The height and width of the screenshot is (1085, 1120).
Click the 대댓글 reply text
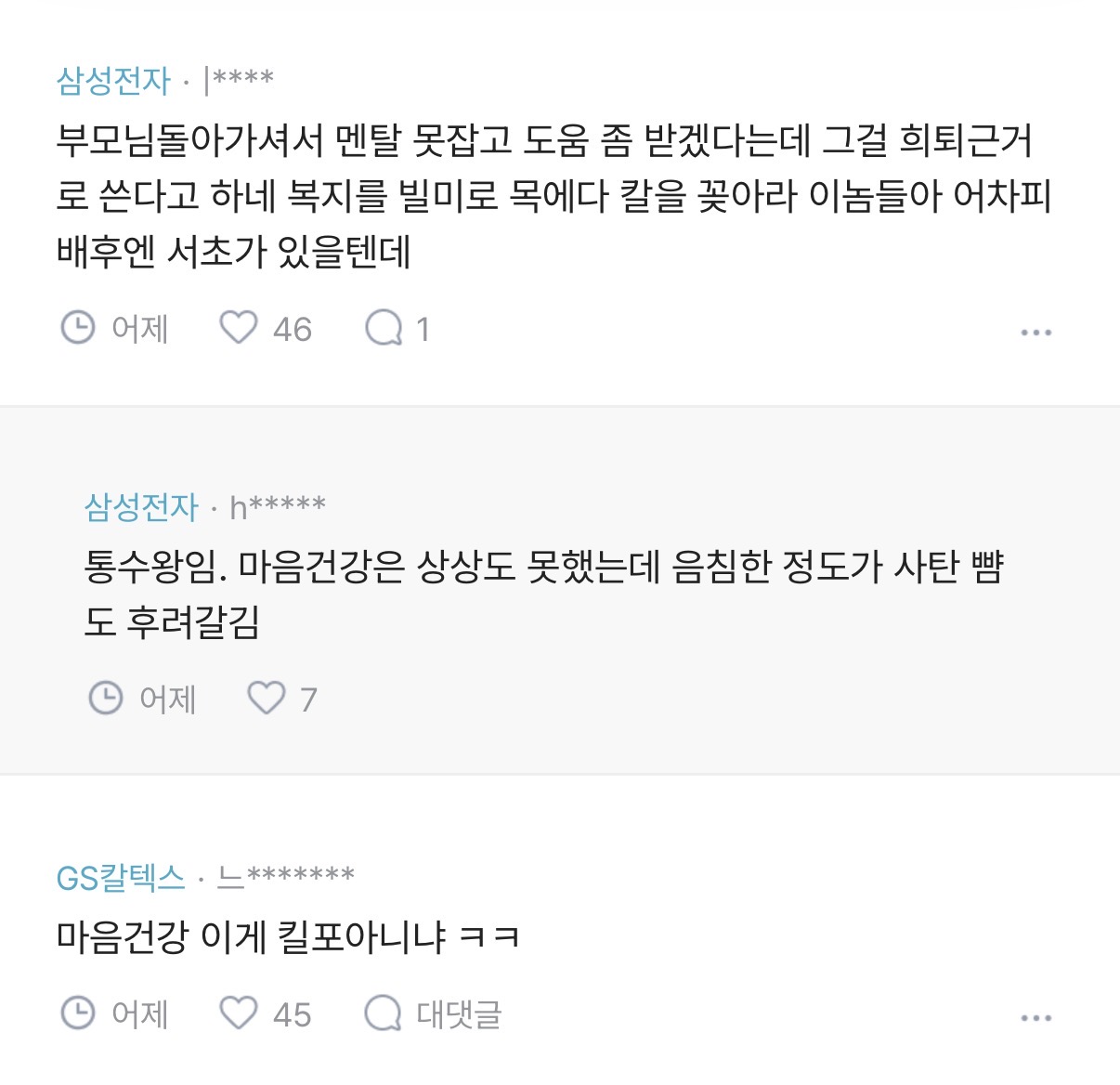459,1013
